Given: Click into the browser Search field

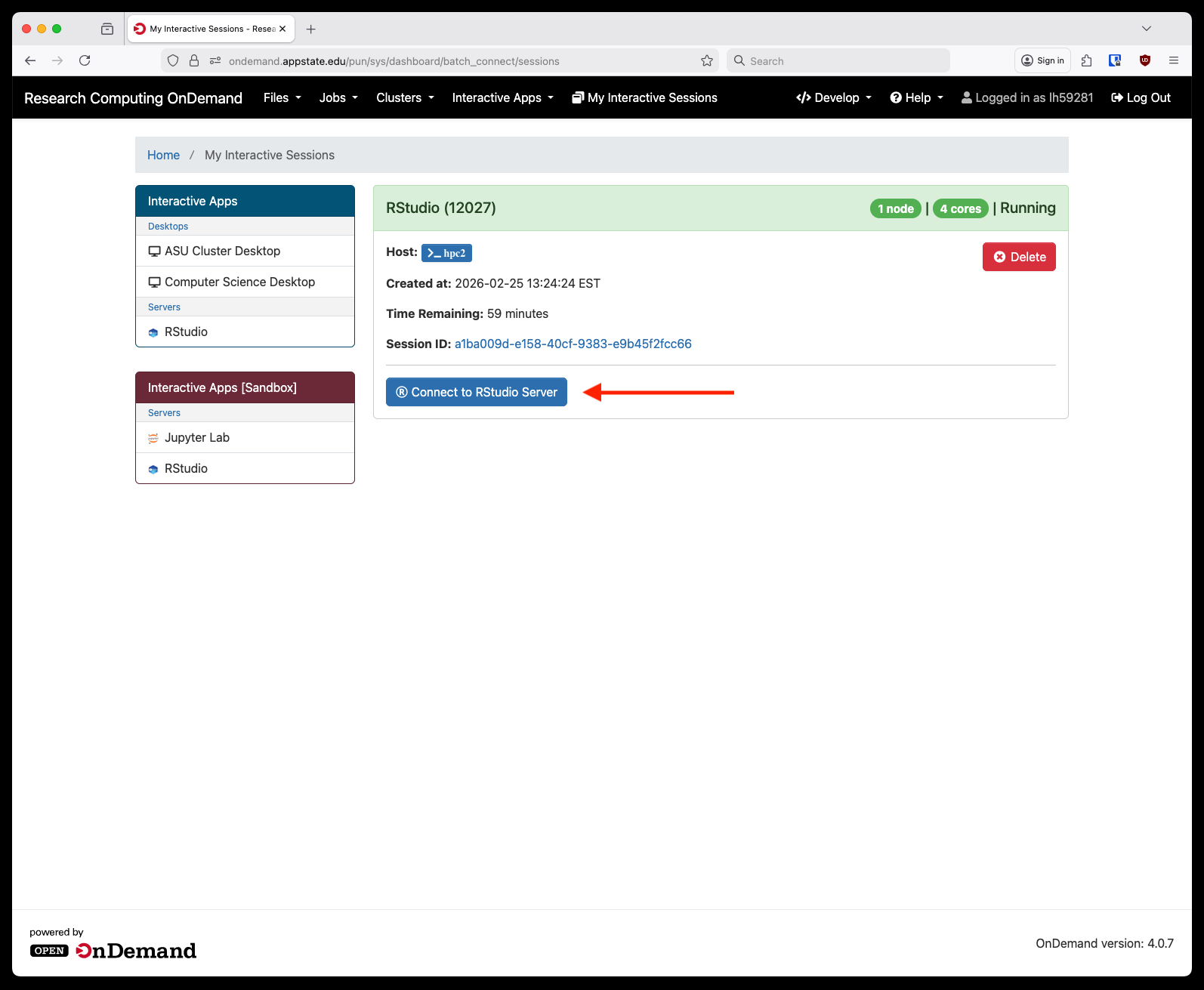Looking at the screenshot, I should coord(838,60).
